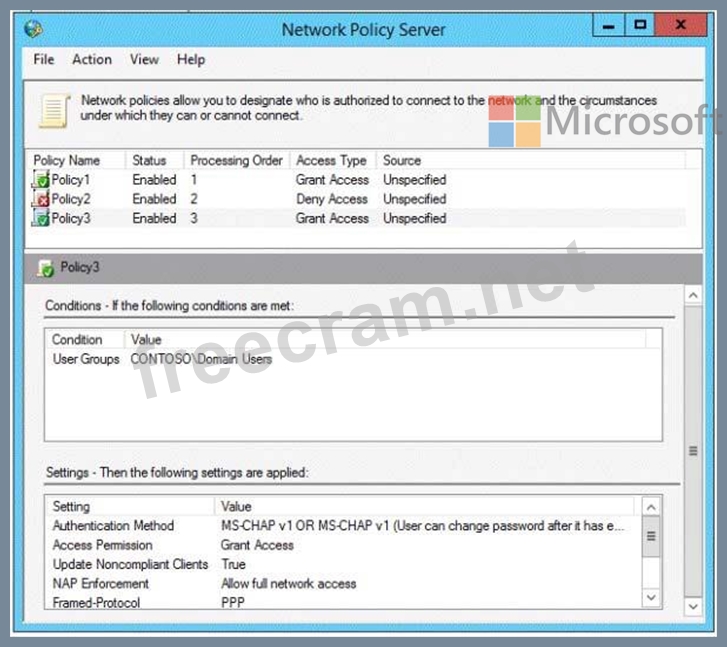Select the Access Permission setting row
This screenshot has width=727, height=647.
coord(343,545)
